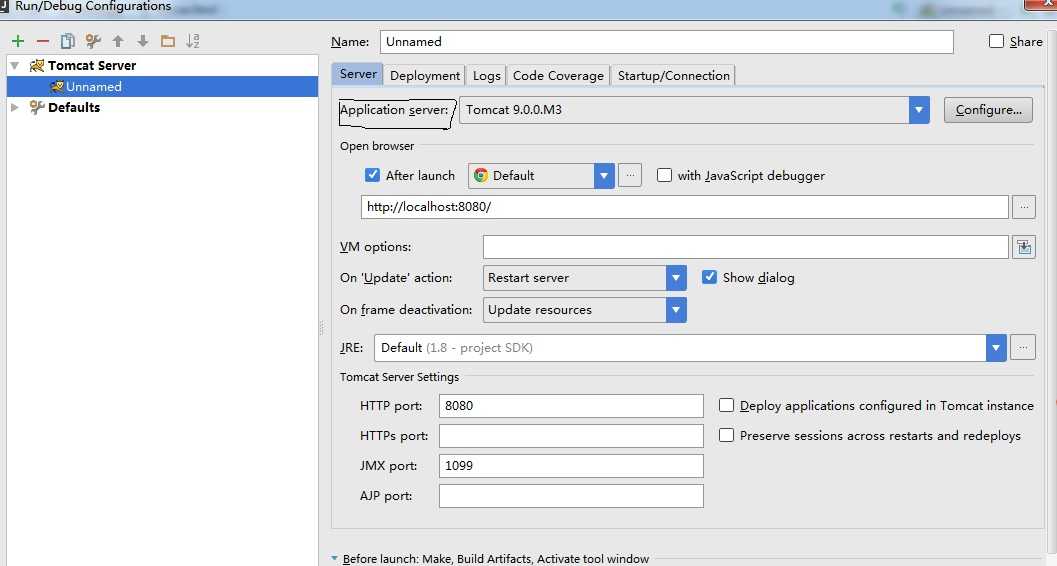The height and width of the screenshot is (566, 1057).
Task: Enable with JavaScript debugger
Action: tap(665, 175)
